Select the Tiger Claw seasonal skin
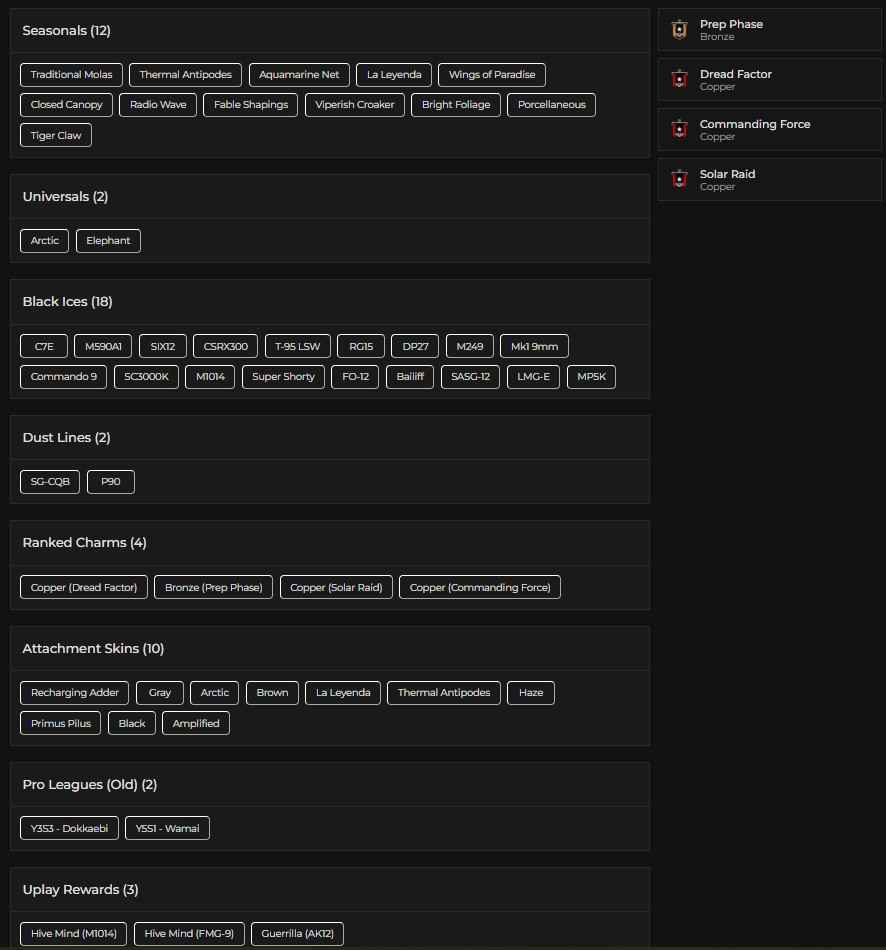Screen dimensions: 886x950 [56, 135]
